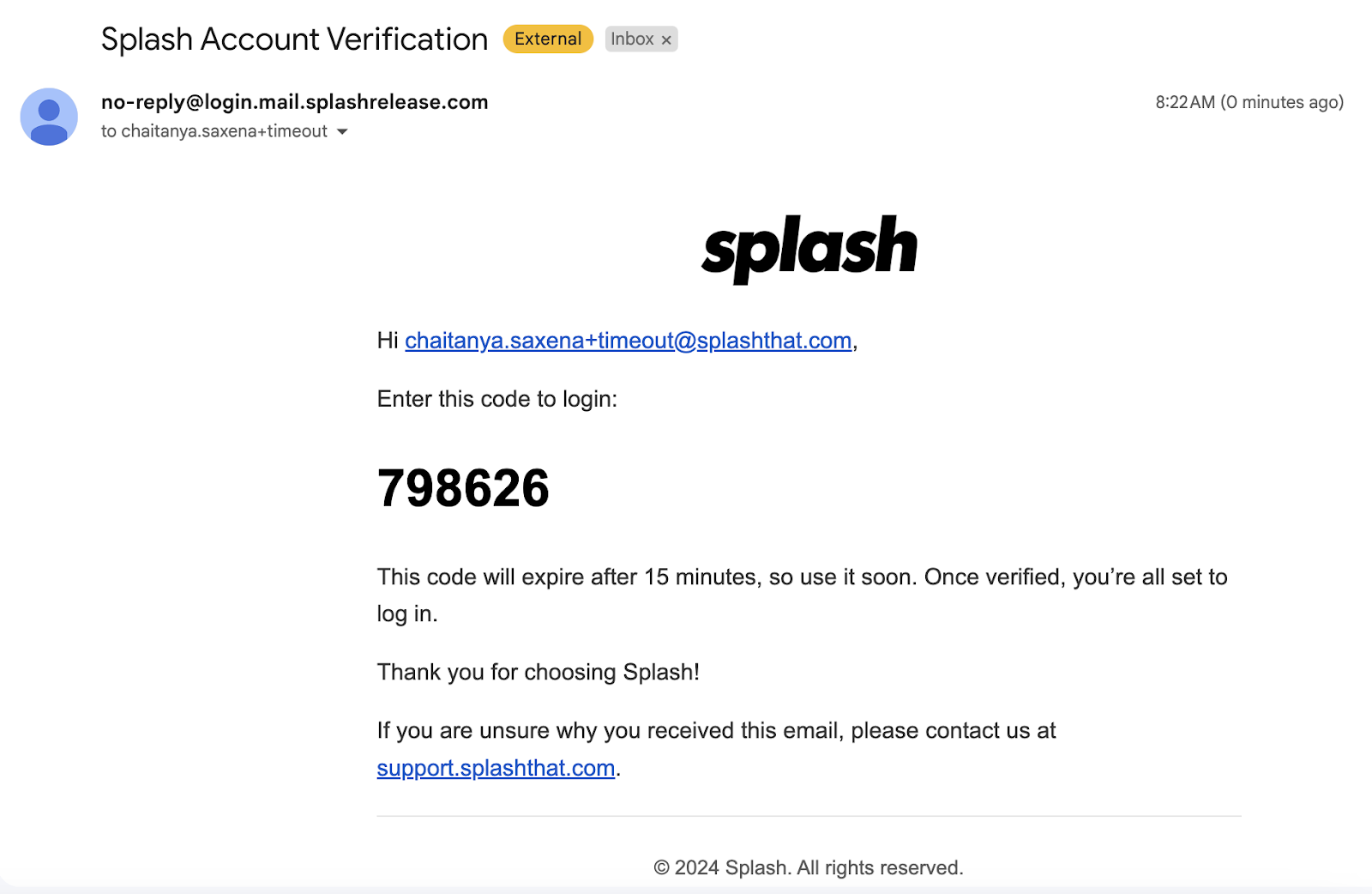This screenshot has height=894, width=1372.
Task: Click the Splash Account Verification subject title
Action: click(x=294, y=39)
